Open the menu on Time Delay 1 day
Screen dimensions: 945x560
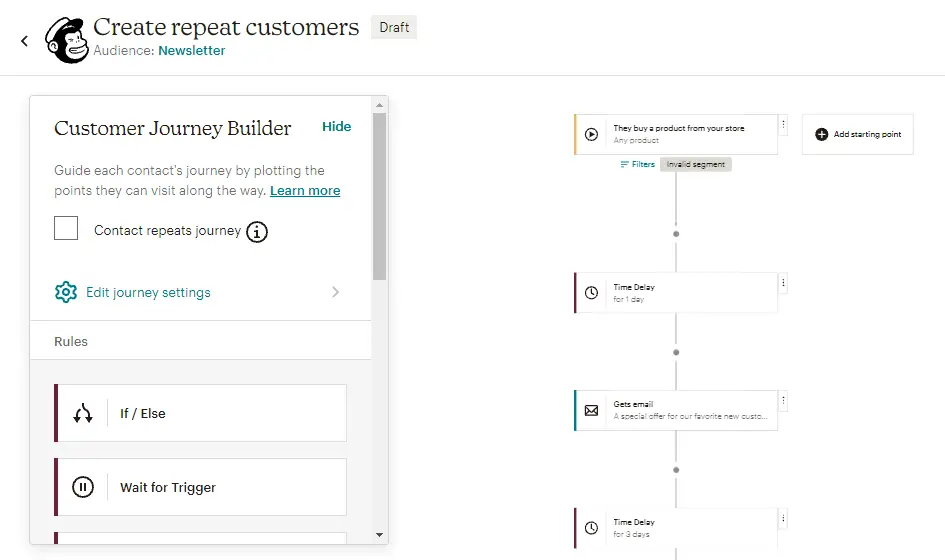pos(783,283)
